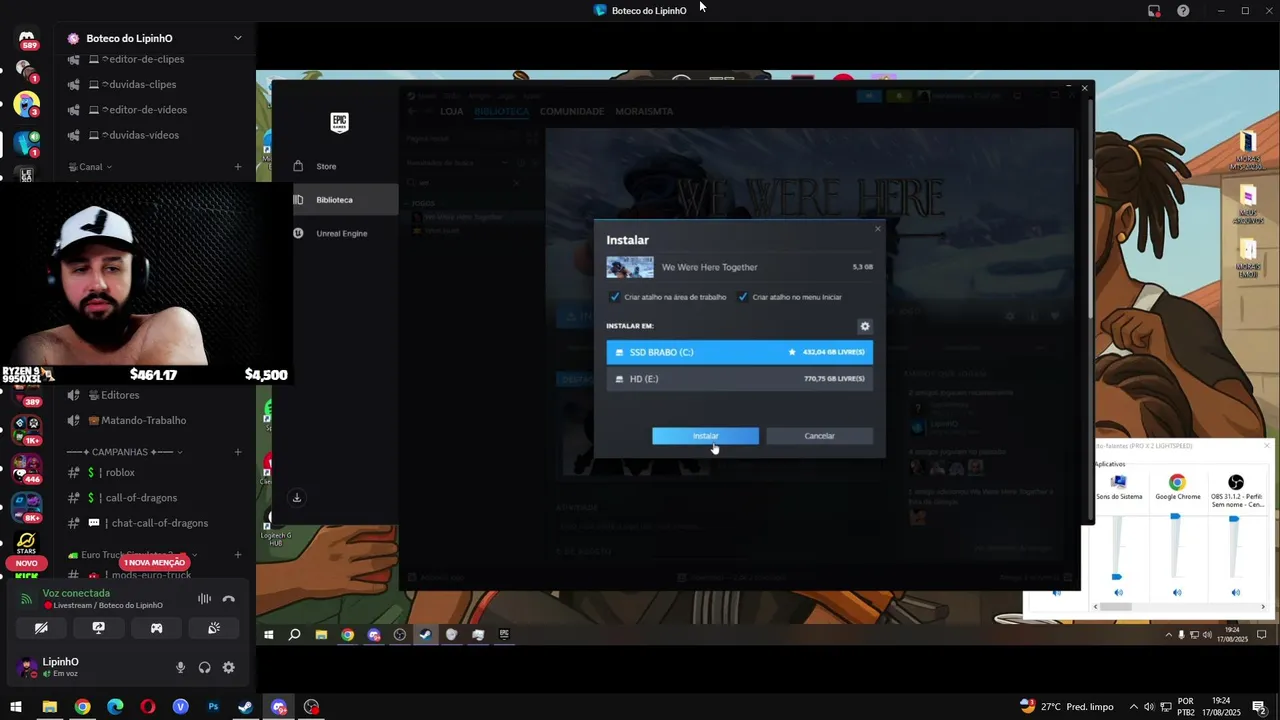Mute OBS in volume mixer
Image resolution: width=1280 pixels, height=720 pixels.
1235,593
